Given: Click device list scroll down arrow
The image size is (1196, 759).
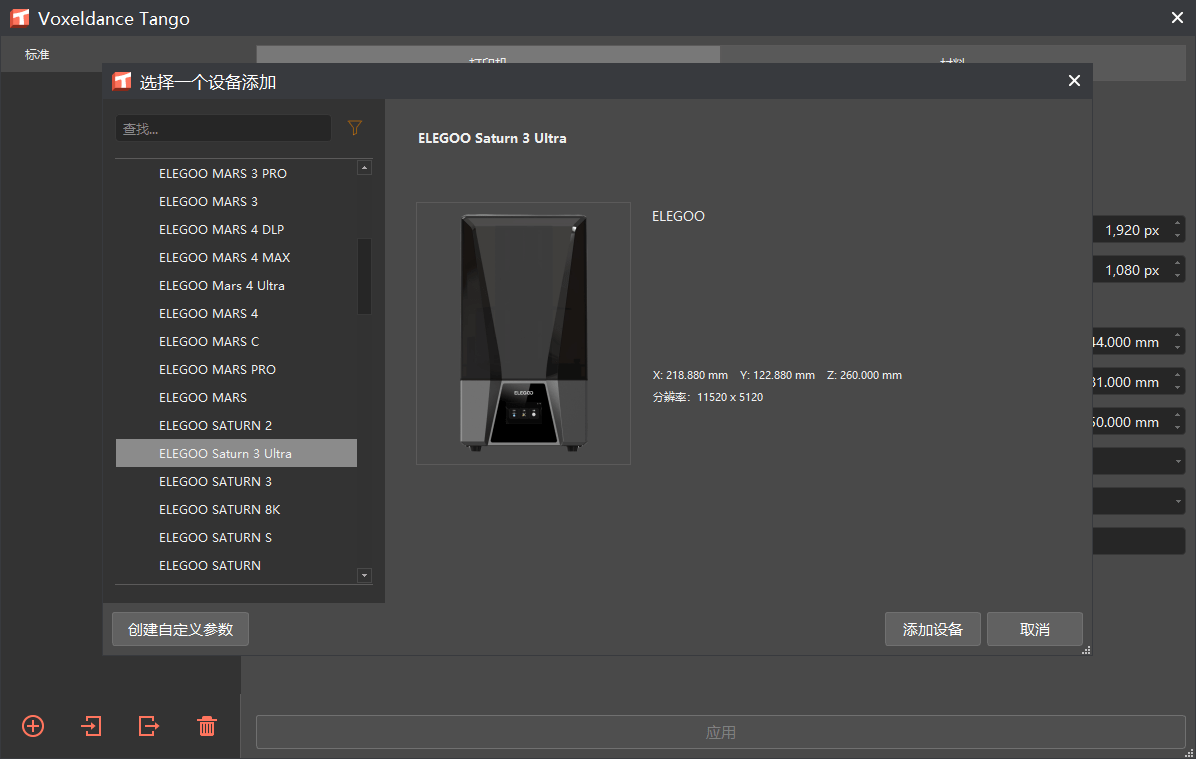Looking at the screenshot, I should point(365,575).
